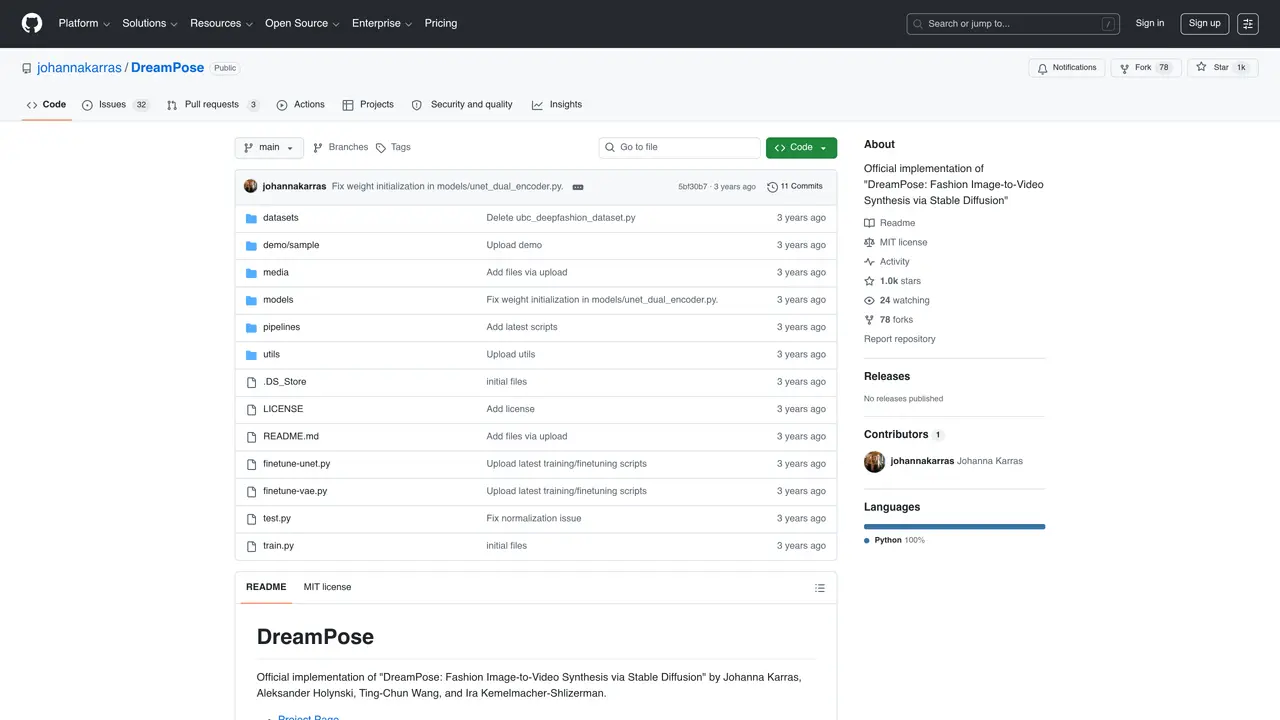
Task: Click the Search or jump to field
Action: tap(1014, 23)
